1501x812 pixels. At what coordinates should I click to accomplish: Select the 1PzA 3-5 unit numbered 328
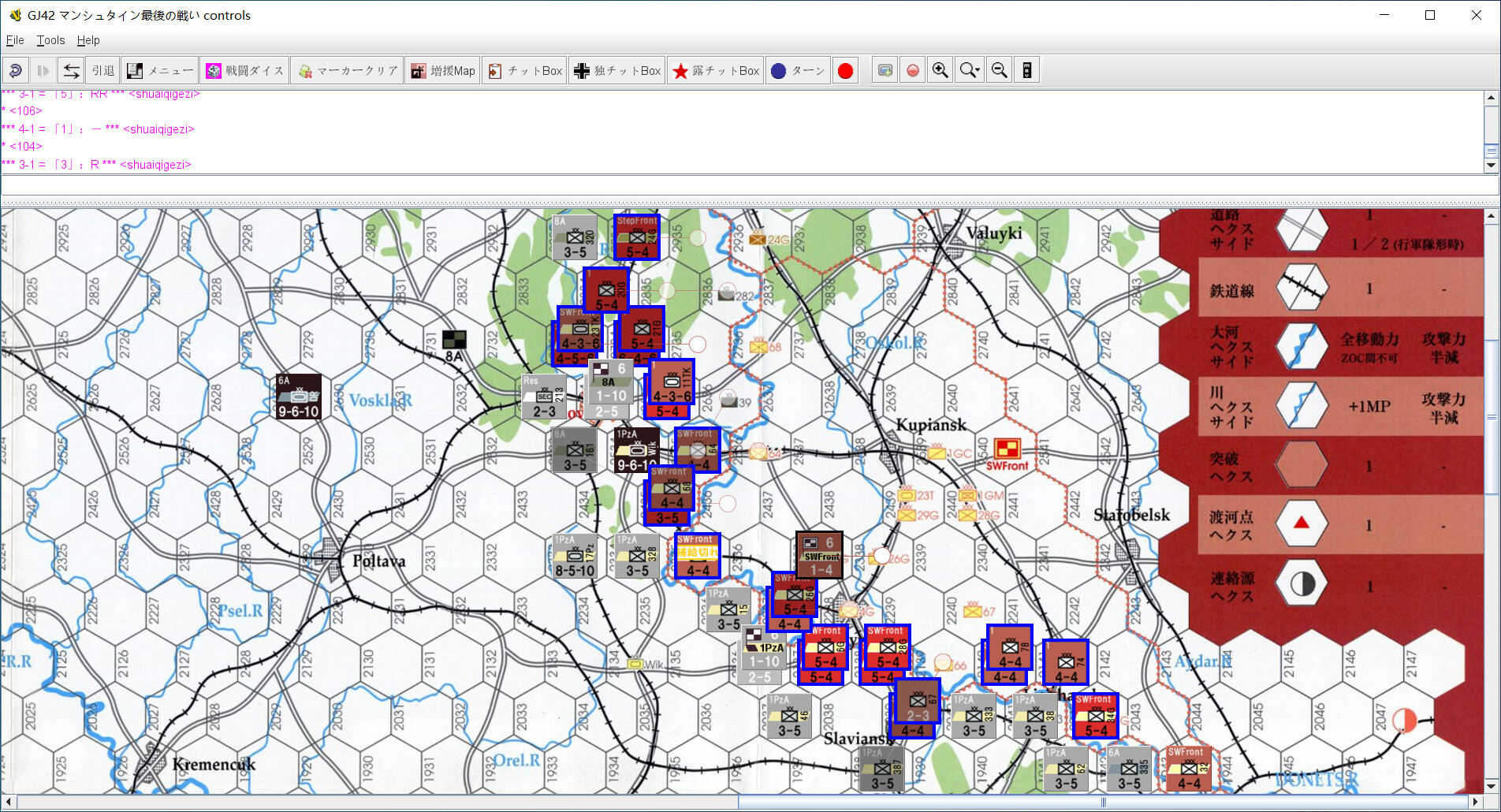tap(637, 556)
